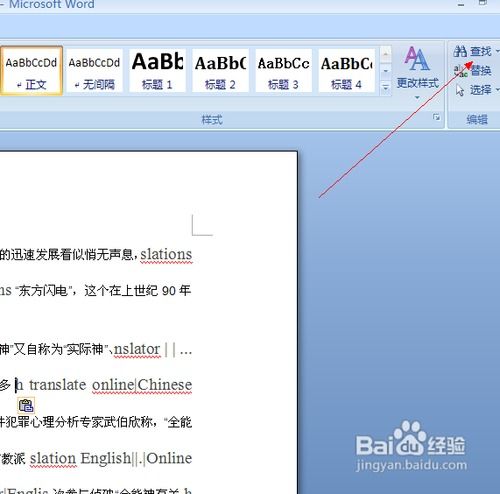500x494 pixels.
Task: Show the previous styles gallery row
Action: [x=386, y=54]
